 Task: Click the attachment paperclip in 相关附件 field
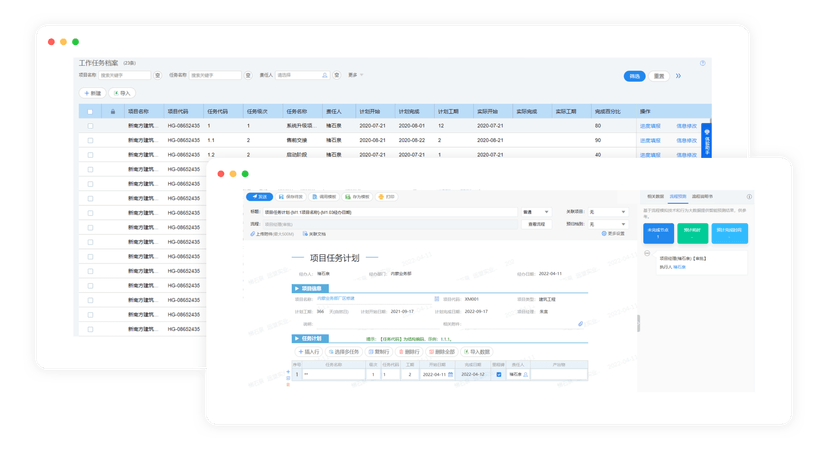[x=580, y=324]
